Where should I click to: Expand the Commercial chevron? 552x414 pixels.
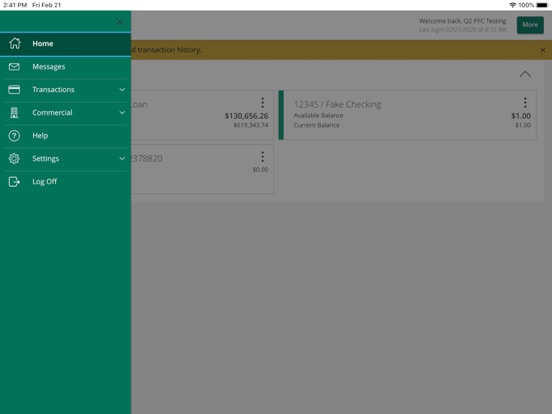[122, 113]
